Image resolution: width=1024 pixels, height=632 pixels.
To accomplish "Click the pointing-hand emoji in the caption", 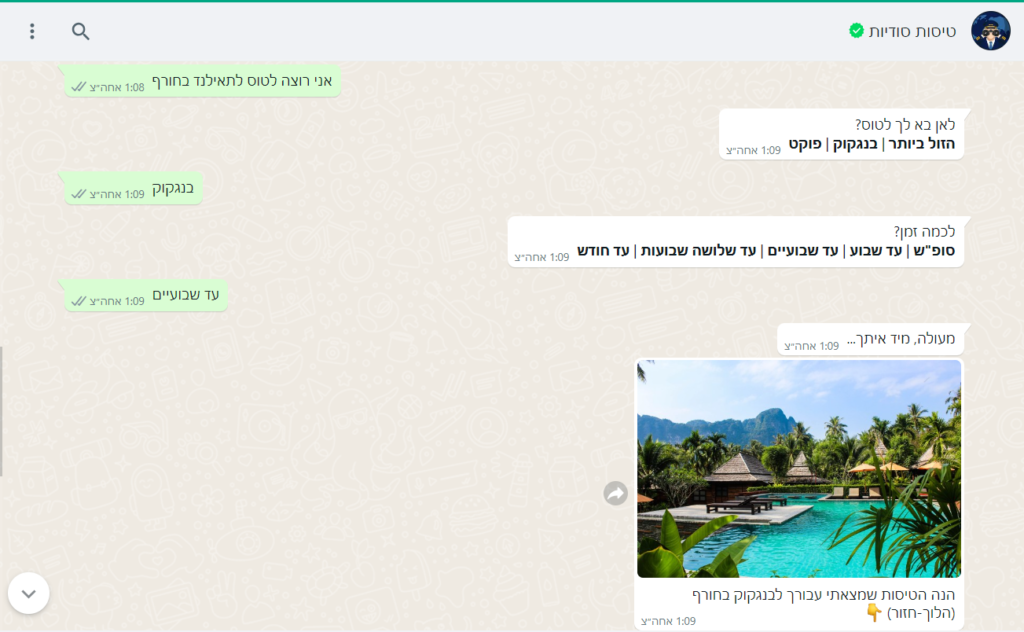I will point(873,612).
